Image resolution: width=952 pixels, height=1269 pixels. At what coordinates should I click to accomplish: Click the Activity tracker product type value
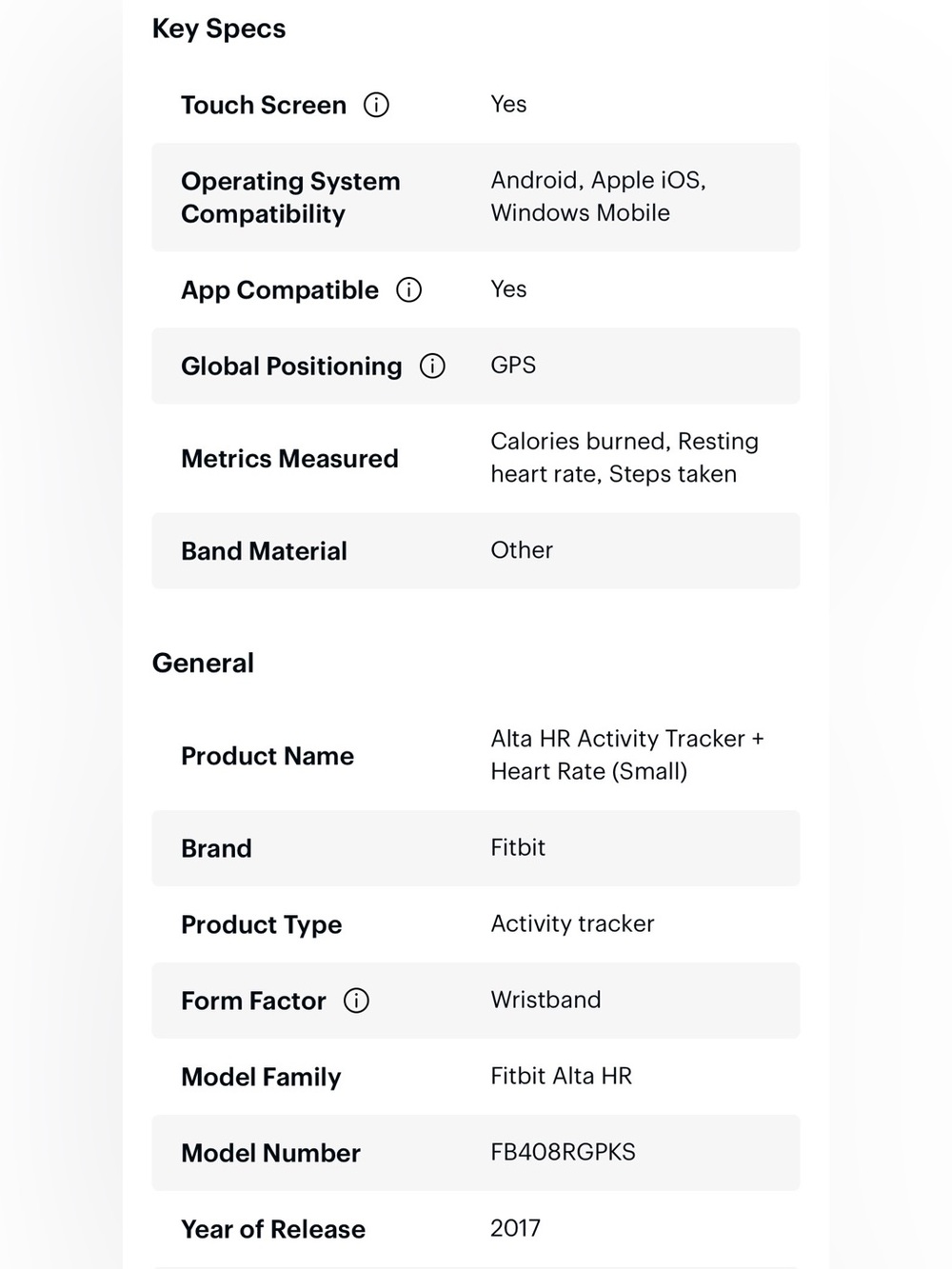pyautogui.click(x=572, y=923)
